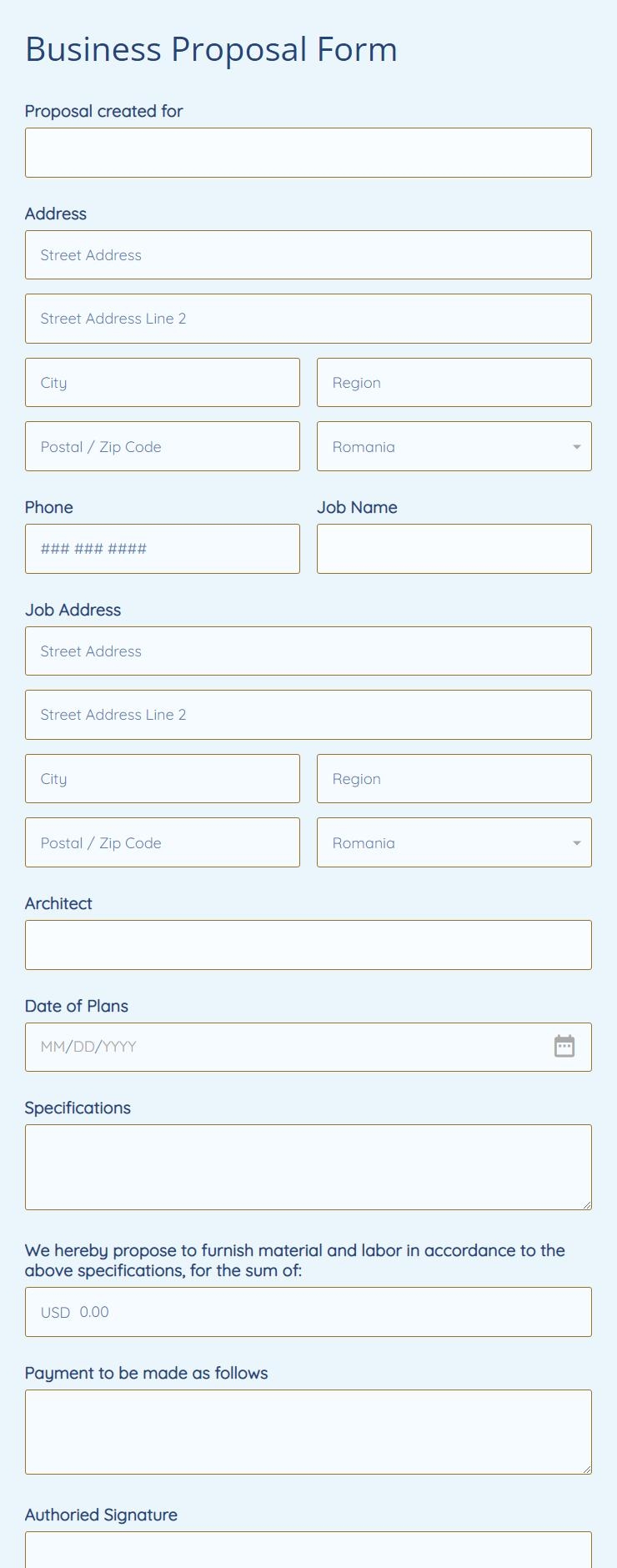Click the City field under Job Address

(163, 778)
